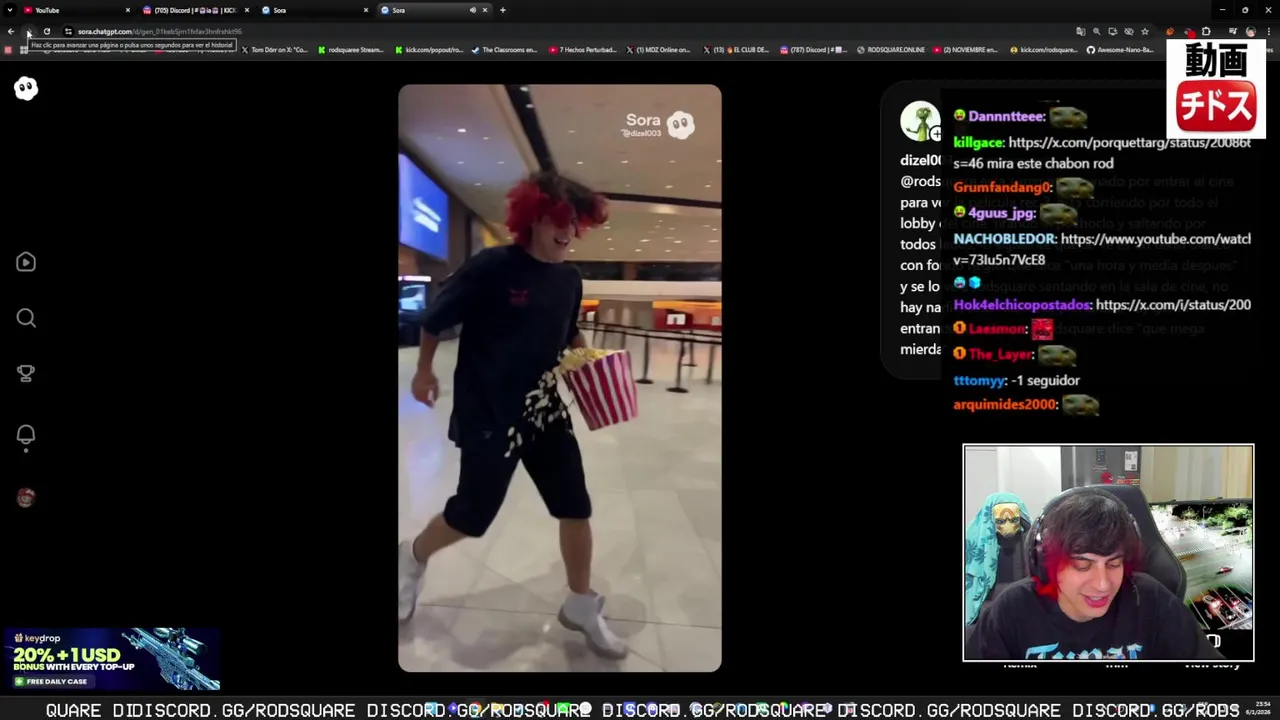The width and height of the screenshot is (1280, 720).
Task: Open the trophy icon in Sora sidebar
Action: [26, 373]
